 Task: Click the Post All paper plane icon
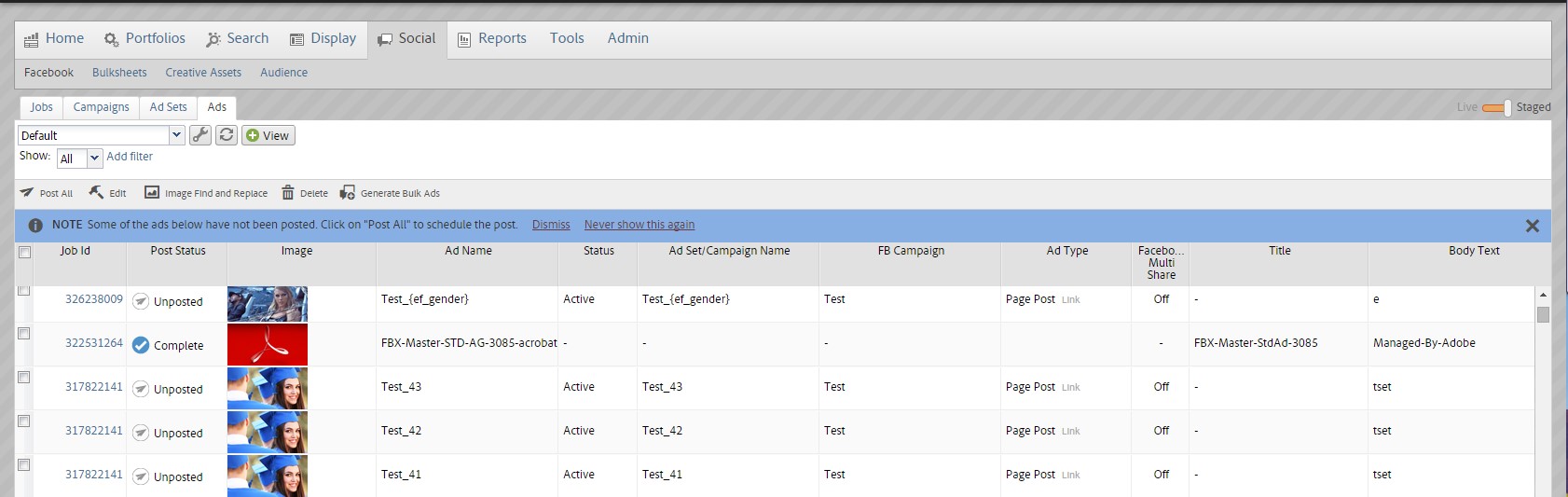[x=27, y=193]
